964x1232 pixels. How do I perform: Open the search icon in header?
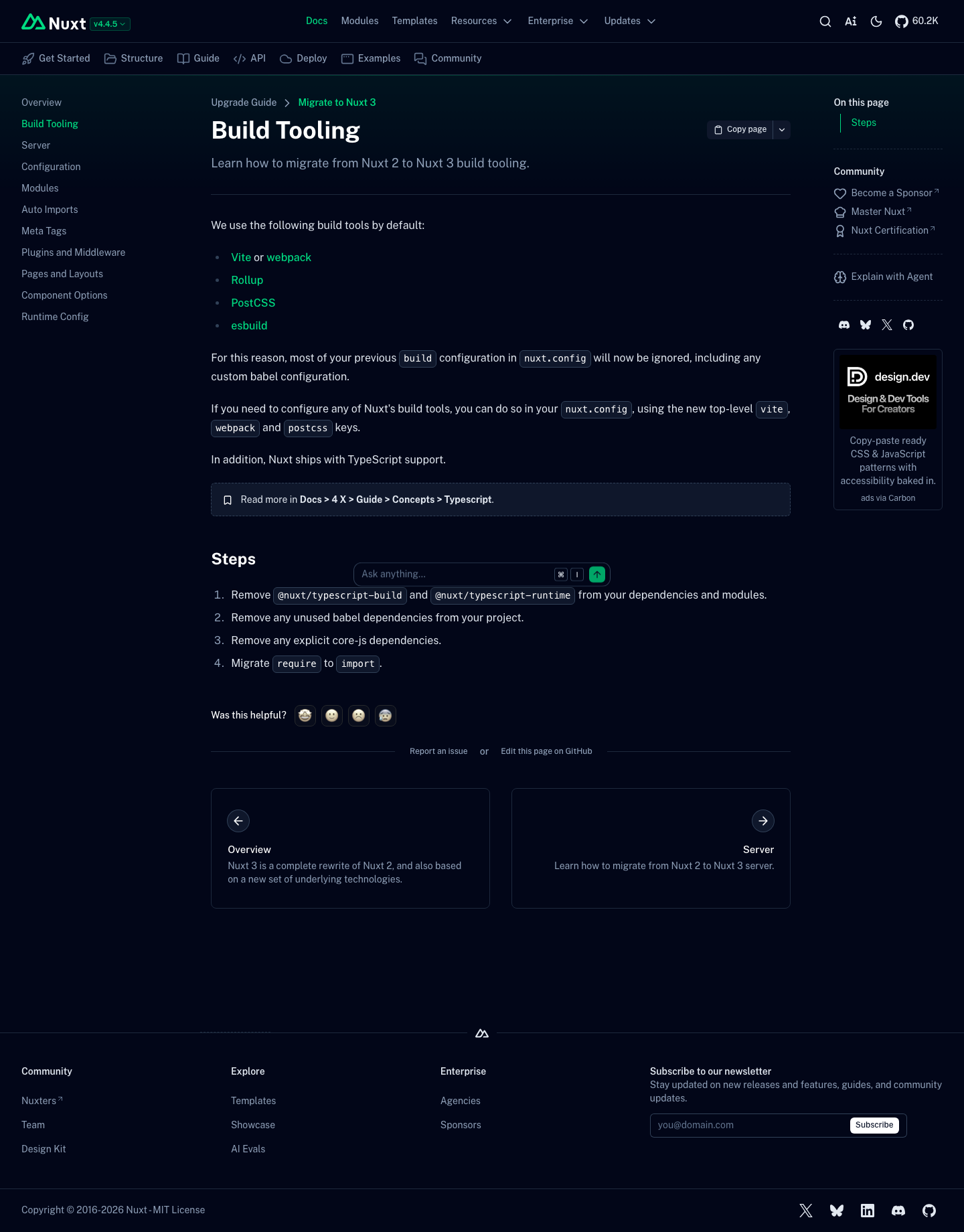825,21
